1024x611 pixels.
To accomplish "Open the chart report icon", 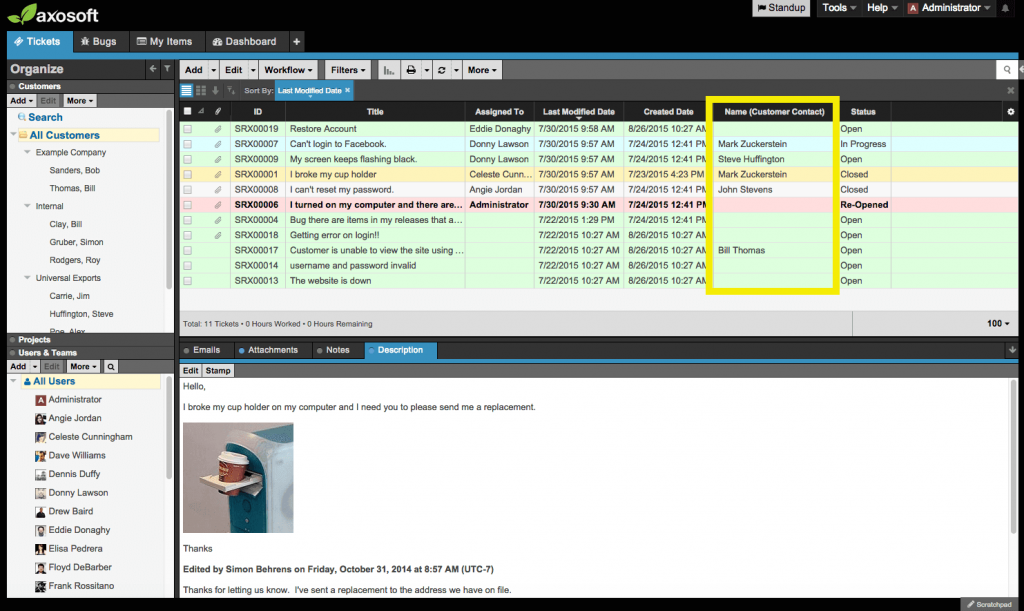I will [x=389, y=70].
